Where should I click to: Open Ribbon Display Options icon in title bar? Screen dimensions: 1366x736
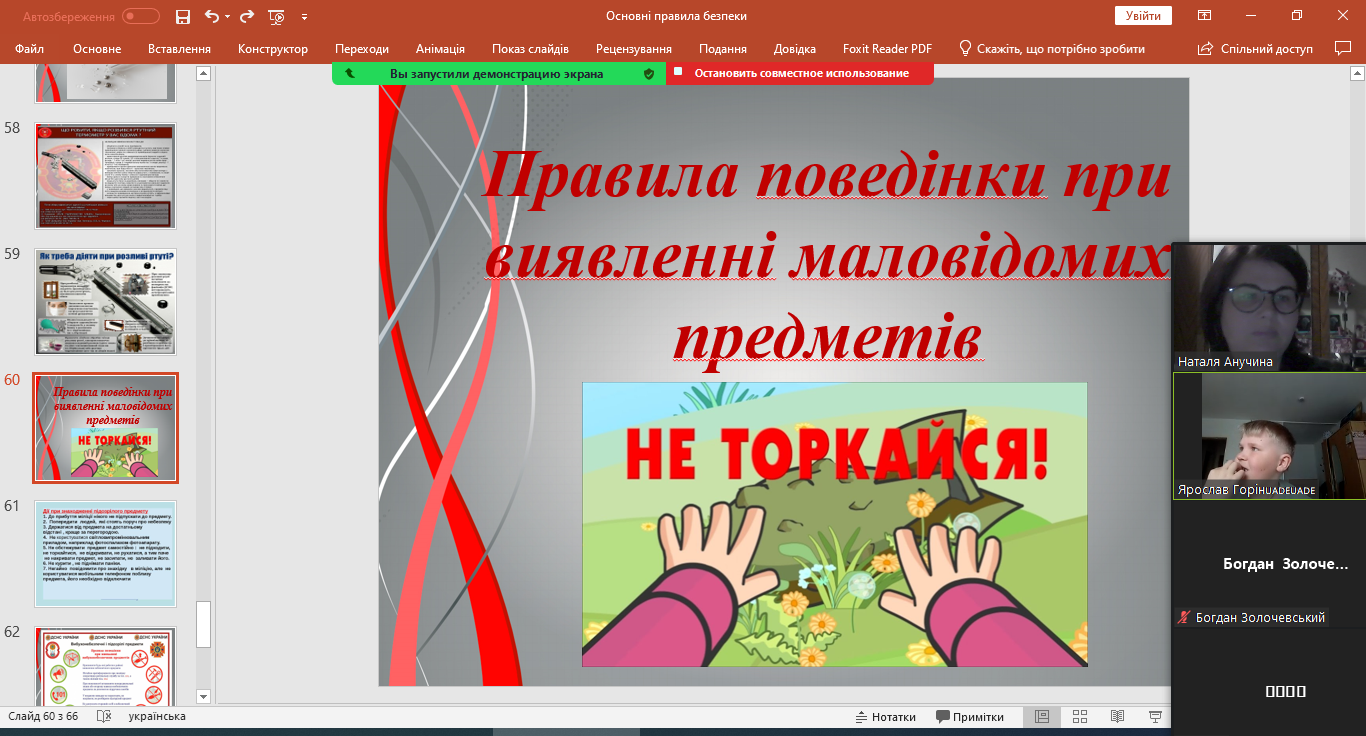click(x=1205, y=16)
